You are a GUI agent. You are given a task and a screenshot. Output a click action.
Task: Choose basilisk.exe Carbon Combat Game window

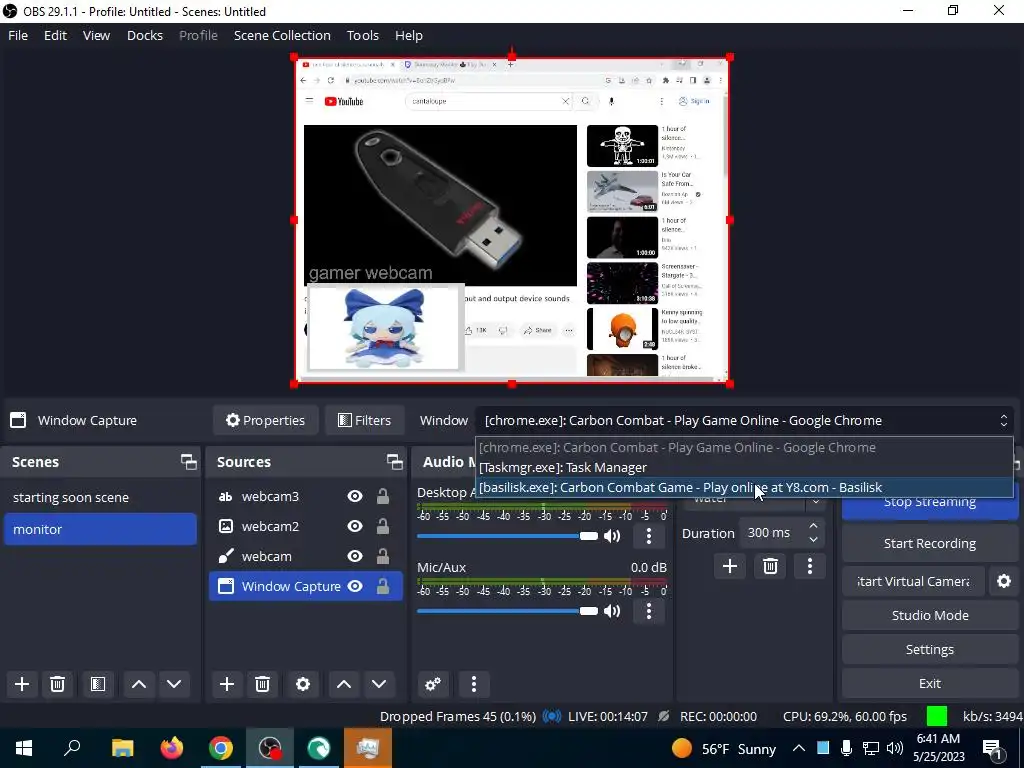point(744,488)
